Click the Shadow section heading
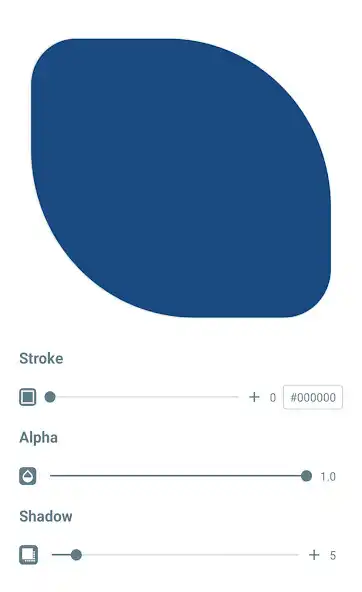362x592 pixels. 46,516
